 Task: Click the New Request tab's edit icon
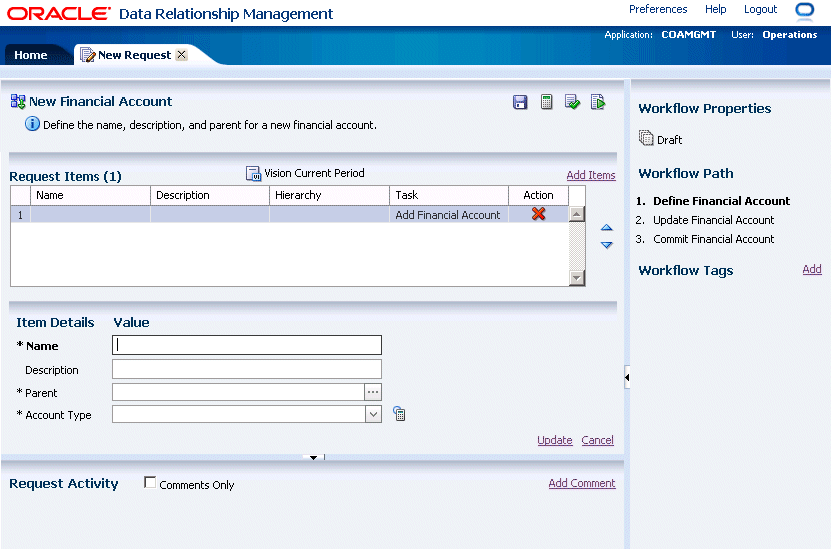pos(87,55)
